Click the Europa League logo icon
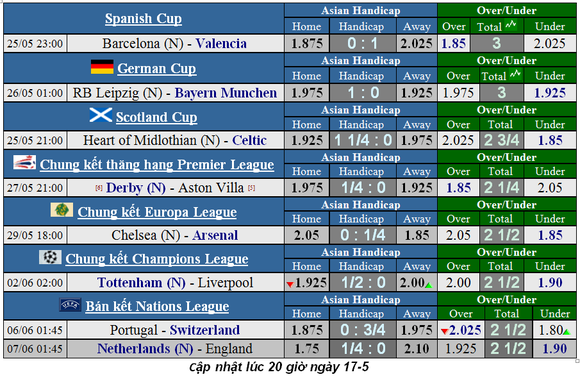Screen dimensions: 580x377 62,210
